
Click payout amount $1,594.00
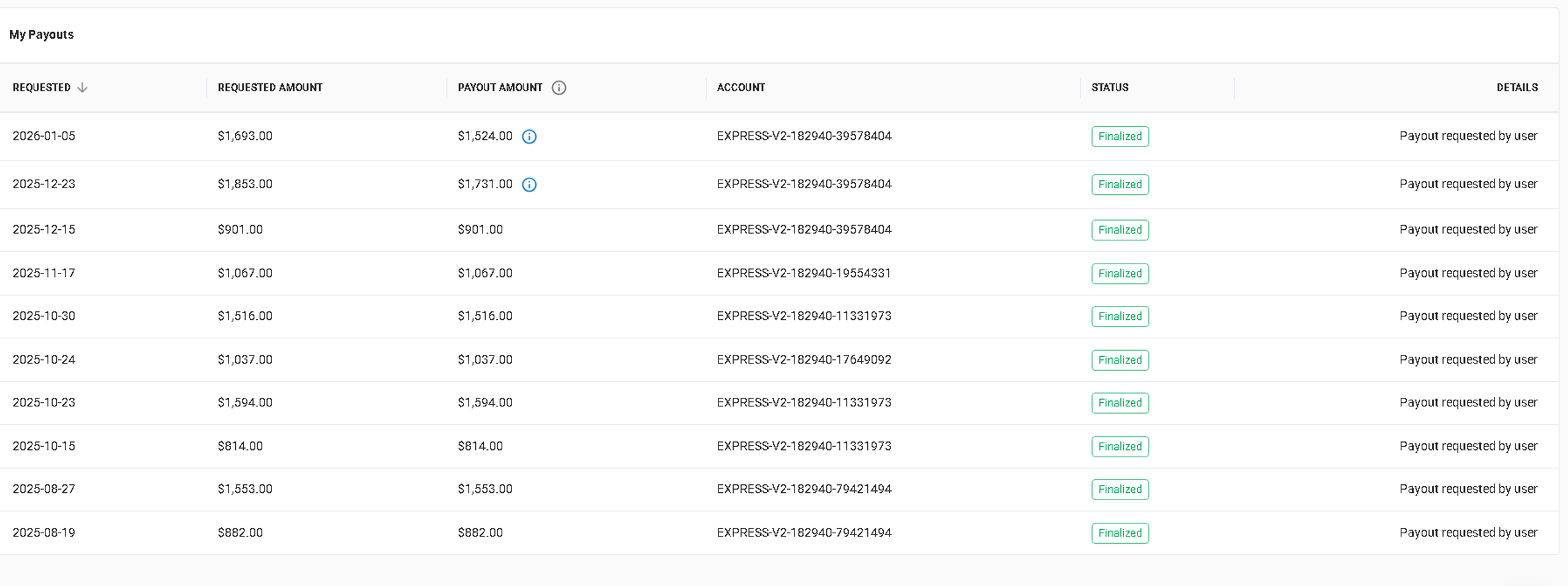pos(485,402)
